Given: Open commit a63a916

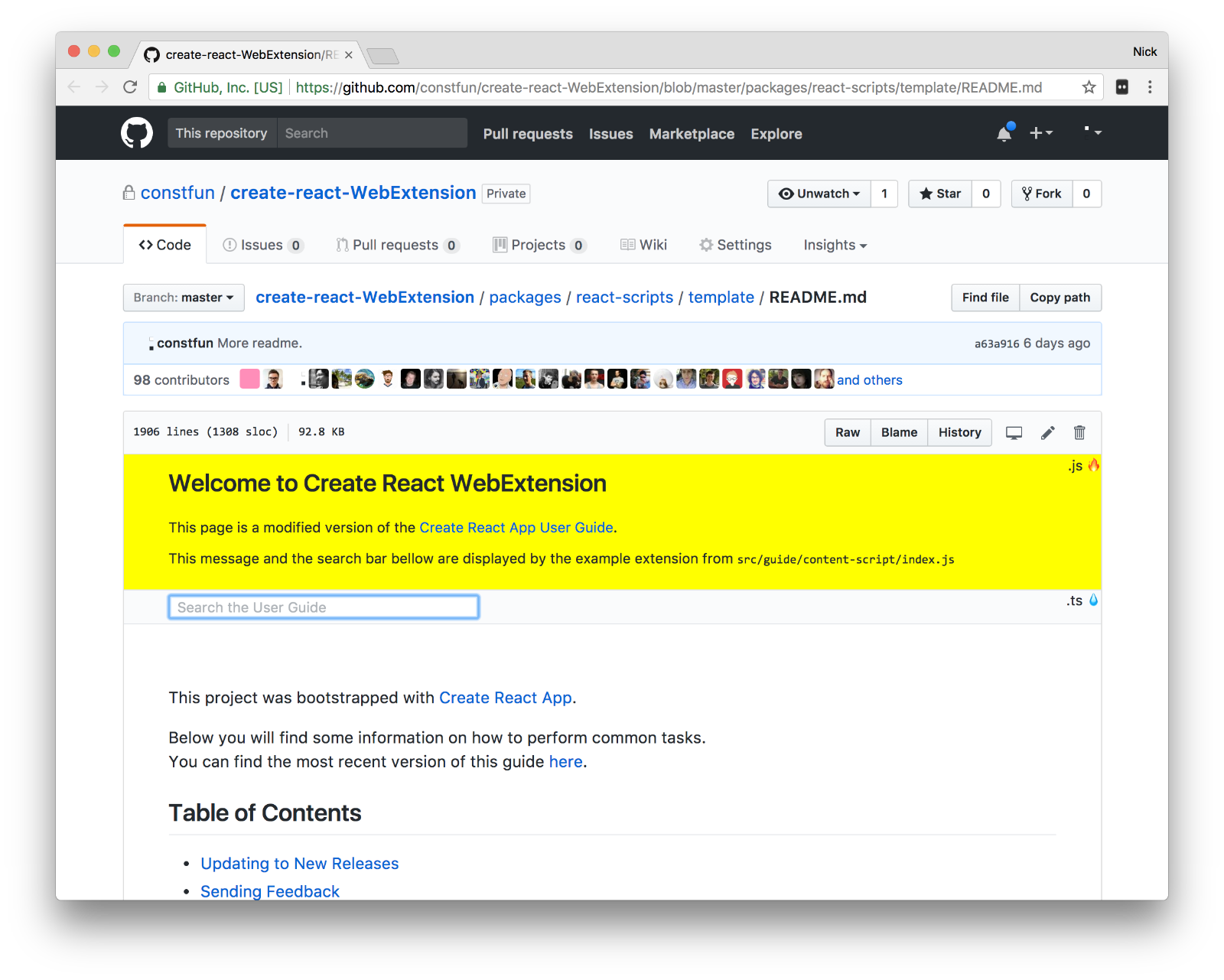Looking at the screenshot, I should (997, 343).
